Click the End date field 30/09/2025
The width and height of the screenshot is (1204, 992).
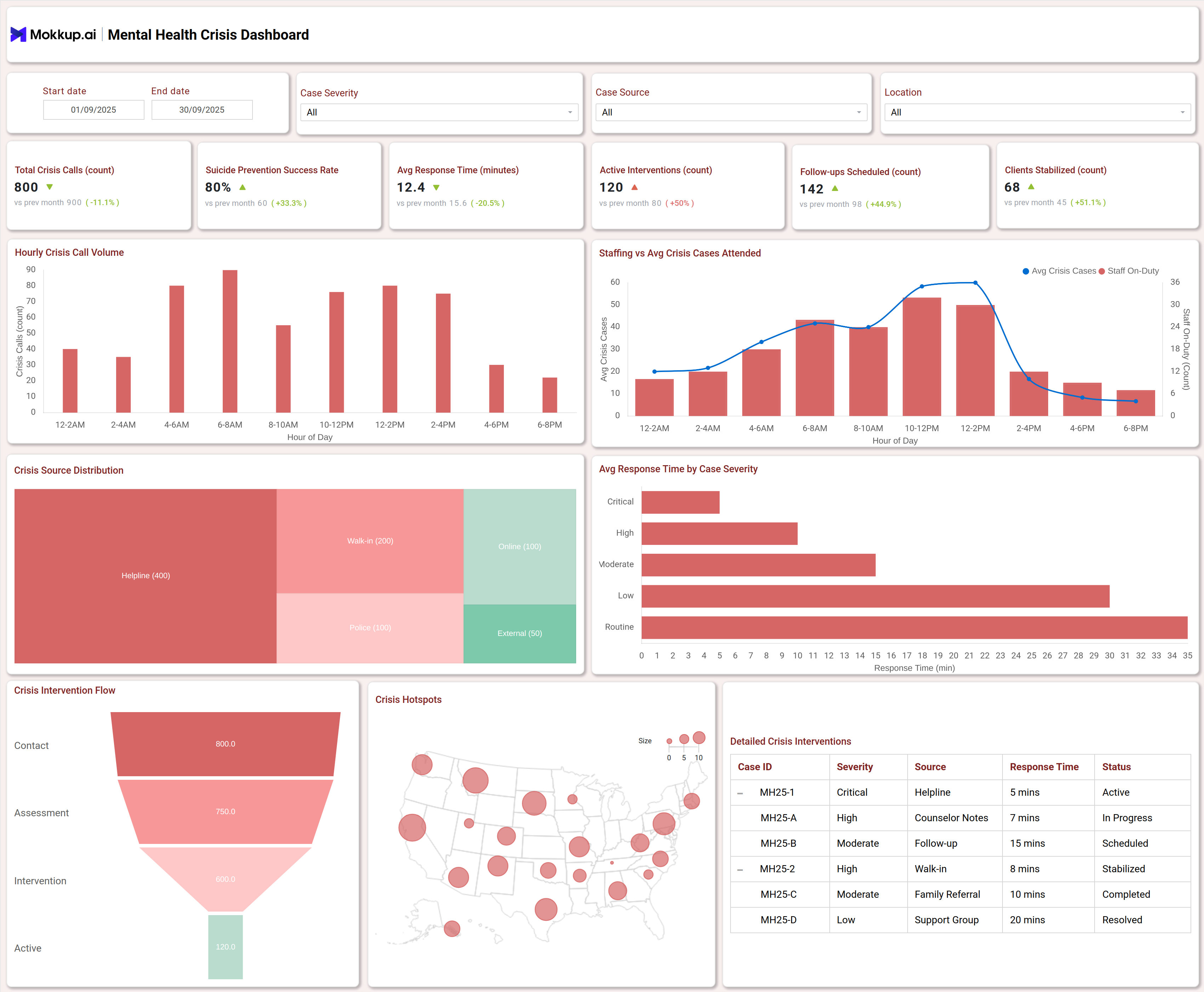pyautogui.click(x=201, y=110)
